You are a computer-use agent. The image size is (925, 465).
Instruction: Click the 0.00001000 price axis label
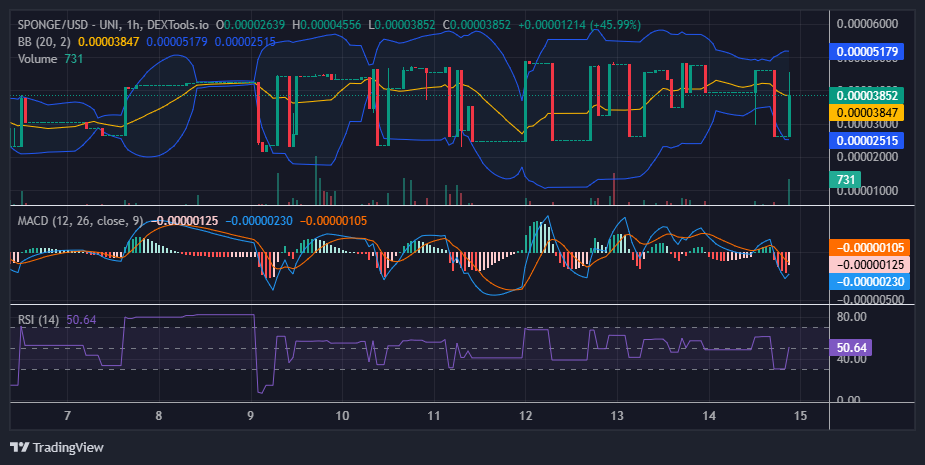pyautogui.click(x=867, y=191)
